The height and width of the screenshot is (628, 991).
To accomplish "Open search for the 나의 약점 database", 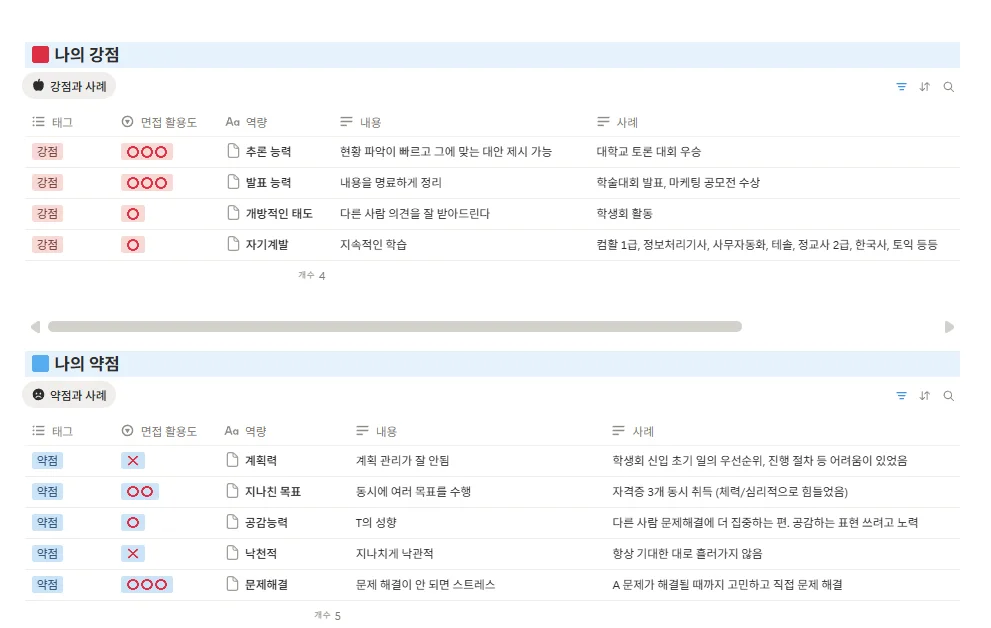I will coord(948,396).
